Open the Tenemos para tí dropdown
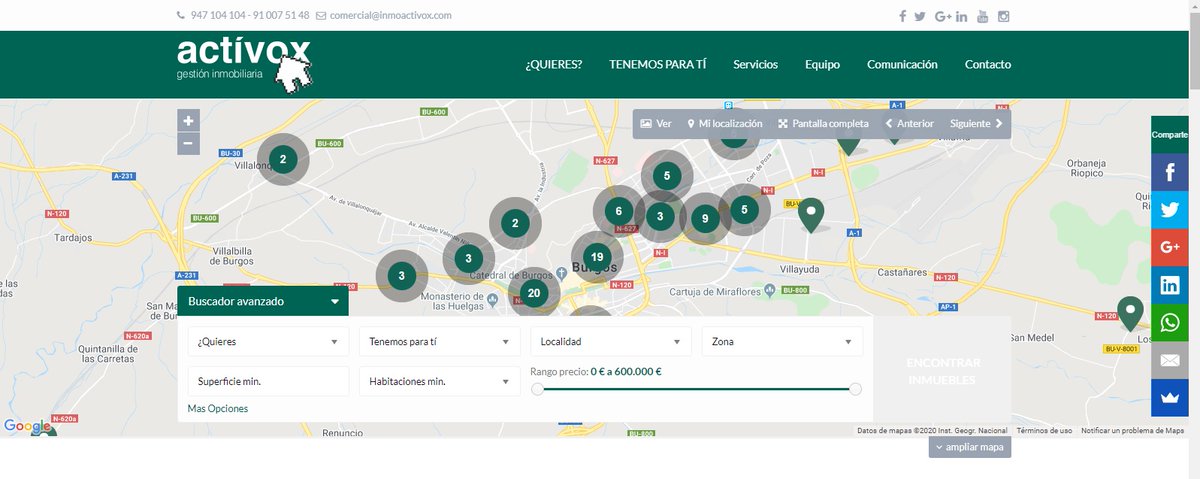1200x479 pixels. coord(440,341)
